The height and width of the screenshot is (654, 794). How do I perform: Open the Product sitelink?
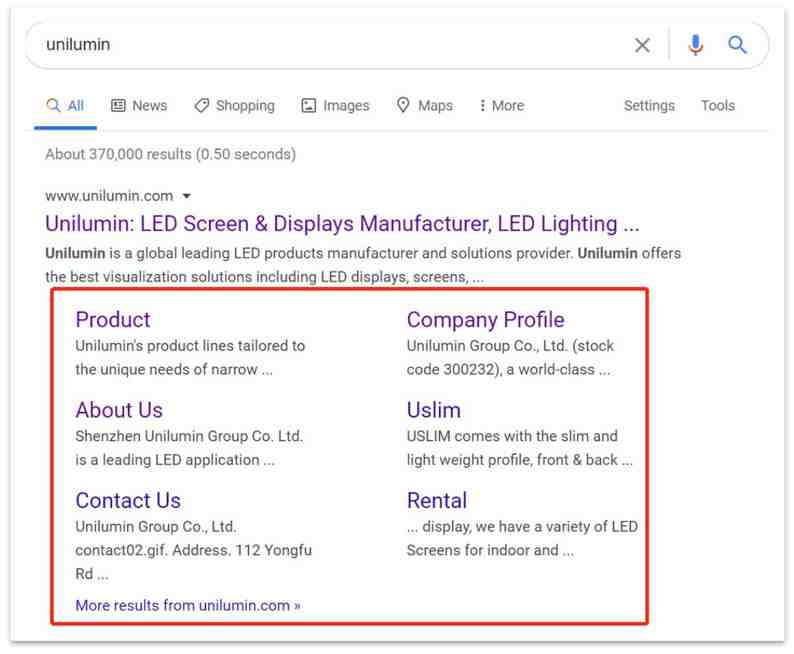(113, 320)
